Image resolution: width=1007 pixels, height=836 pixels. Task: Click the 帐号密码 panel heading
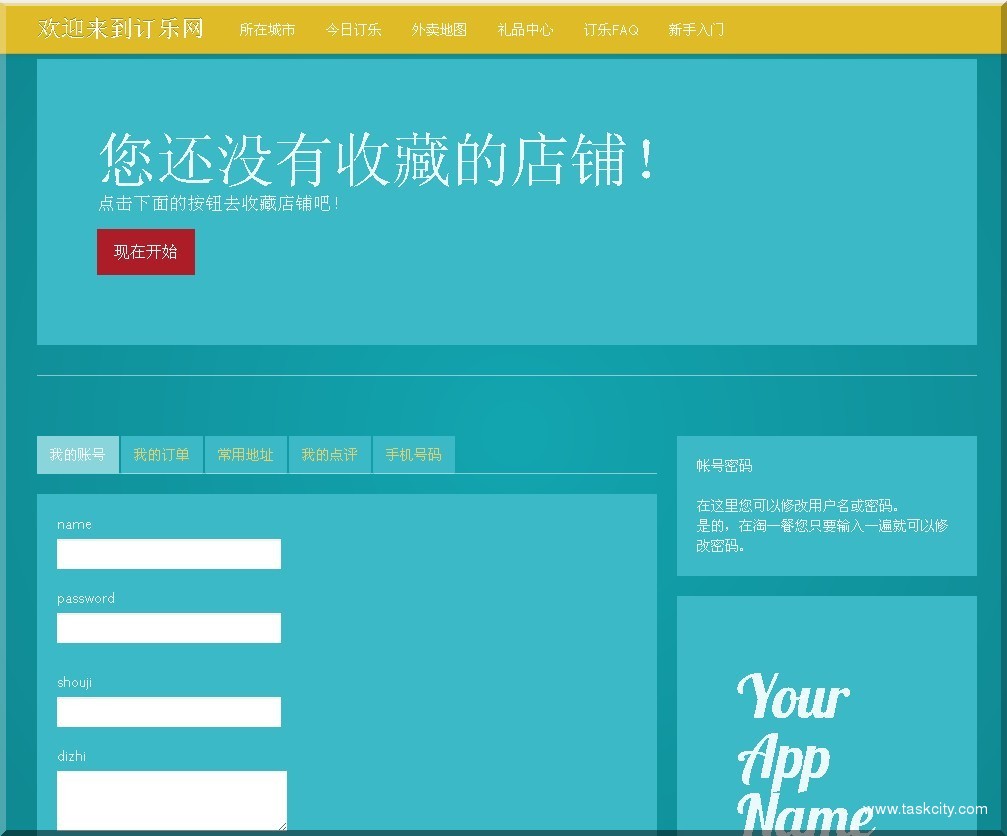coord(724,466)
